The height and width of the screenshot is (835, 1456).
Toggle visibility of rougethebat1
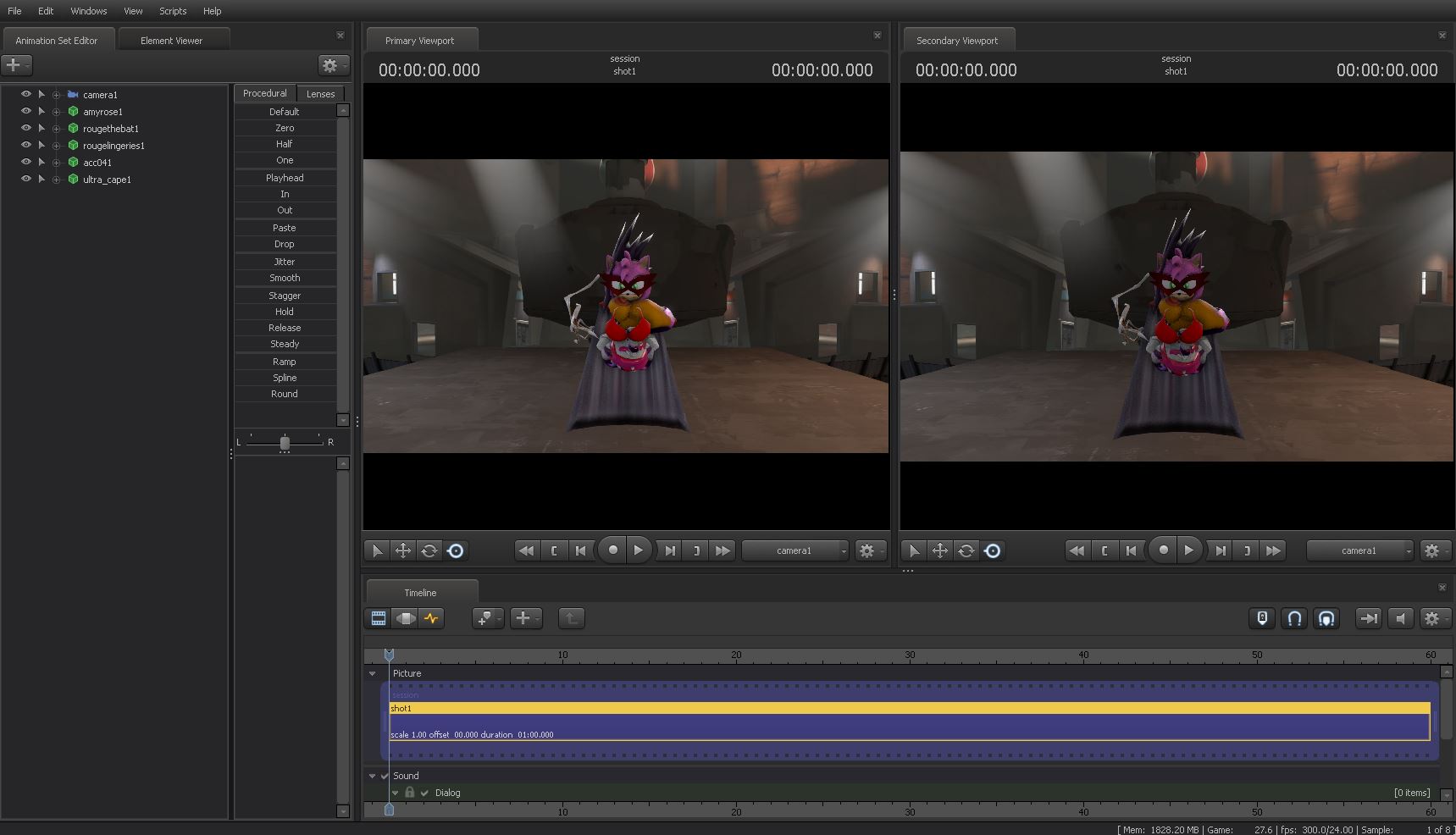tap(26, 128)
